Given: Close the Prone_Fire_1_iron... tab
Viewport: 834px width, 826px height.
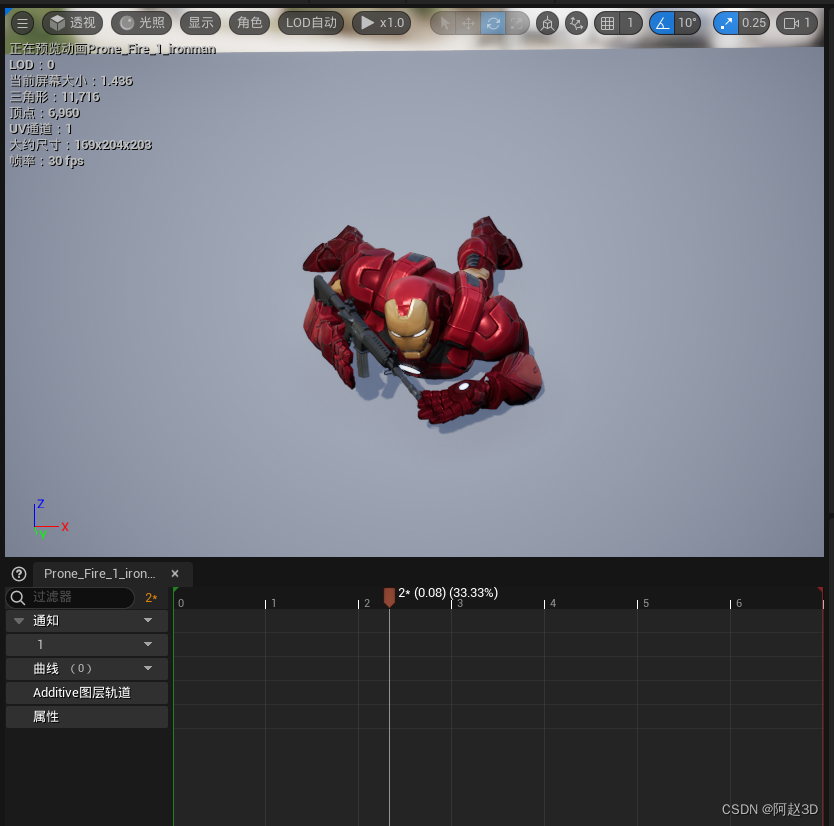Looking at the screenshot, I should click(175, 573).
